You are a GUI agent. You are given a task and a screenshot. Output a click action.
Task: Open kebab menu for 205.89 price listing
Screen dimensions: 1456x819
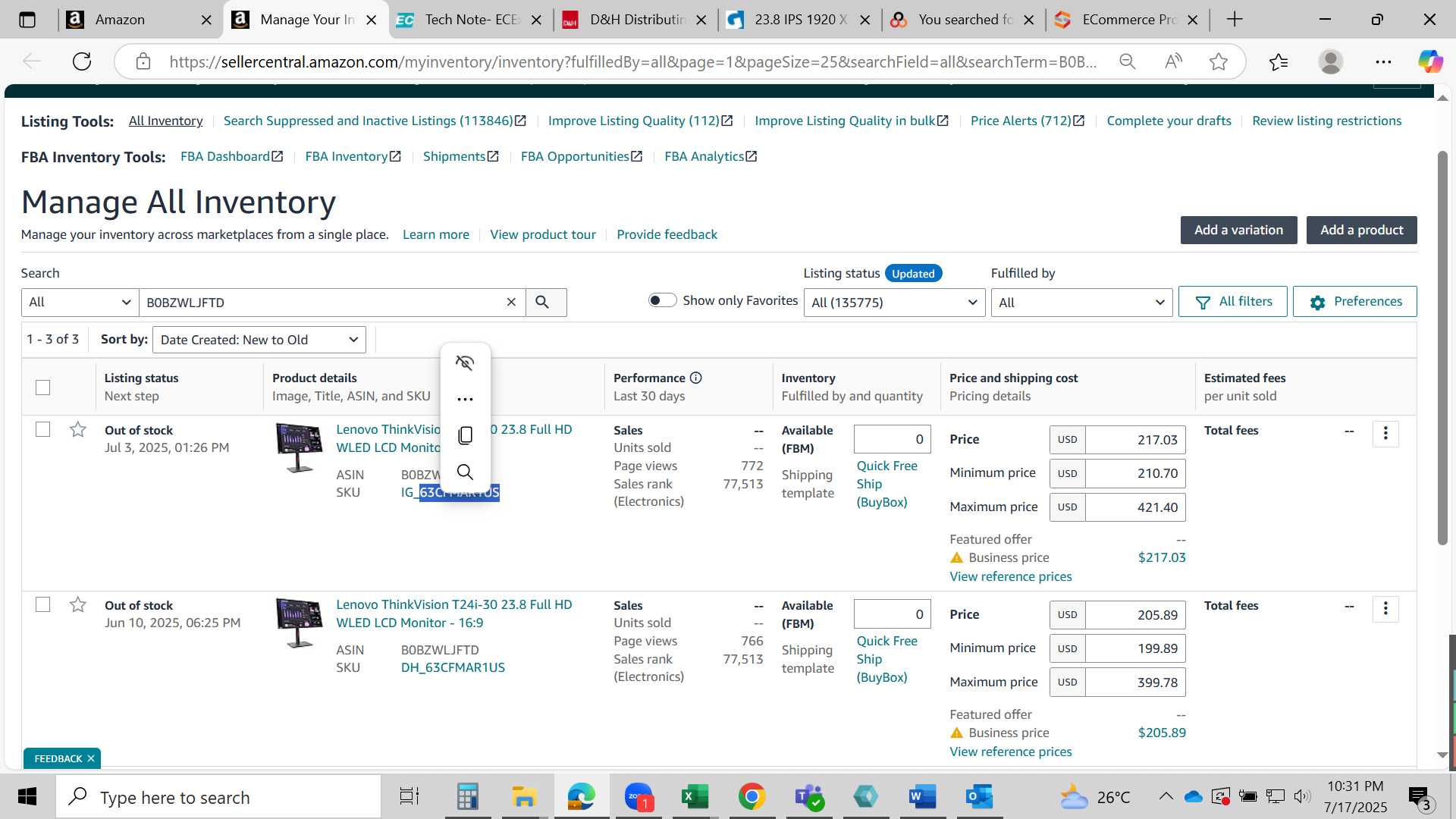coord(1385,608)
